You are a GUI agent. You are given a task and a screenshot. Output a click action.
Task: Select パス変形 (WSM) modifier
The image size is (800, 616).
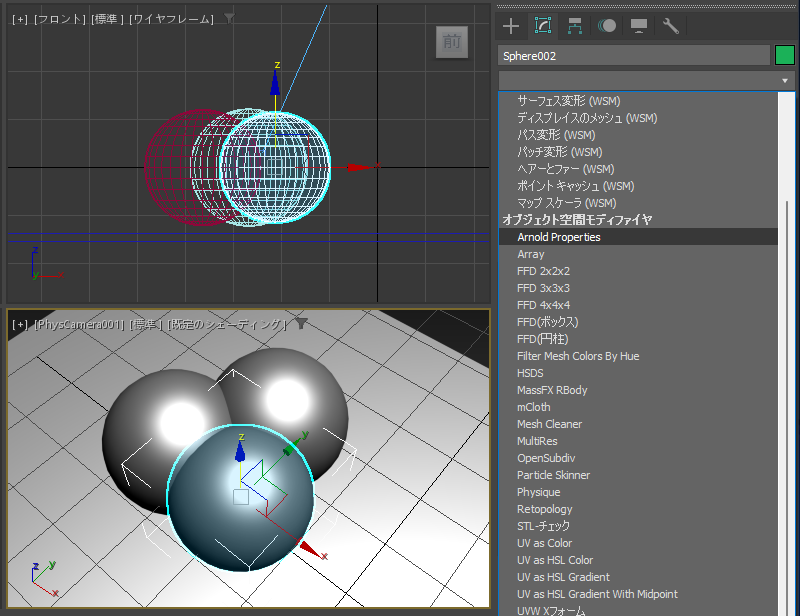tap(638, 135)
